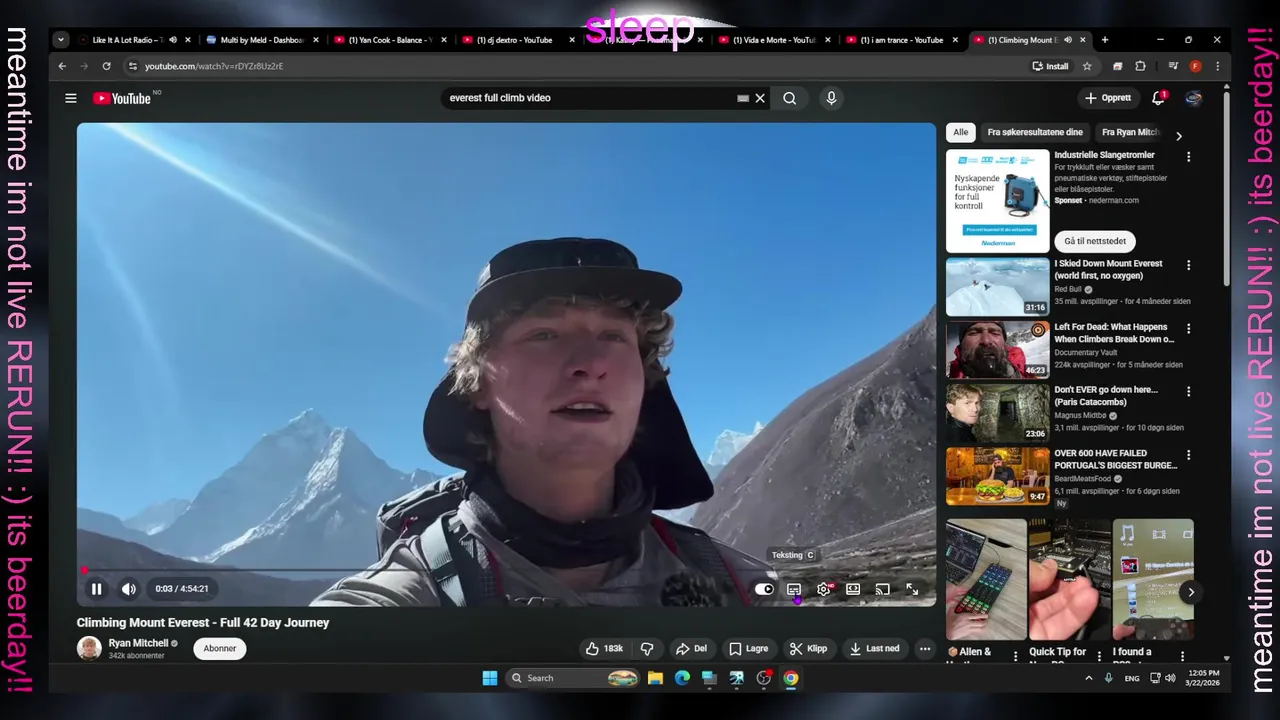Screen dimensions: 1280x720
Task: Open options for Industrielle Slangetromler ad
Action: coord(1188,157)
